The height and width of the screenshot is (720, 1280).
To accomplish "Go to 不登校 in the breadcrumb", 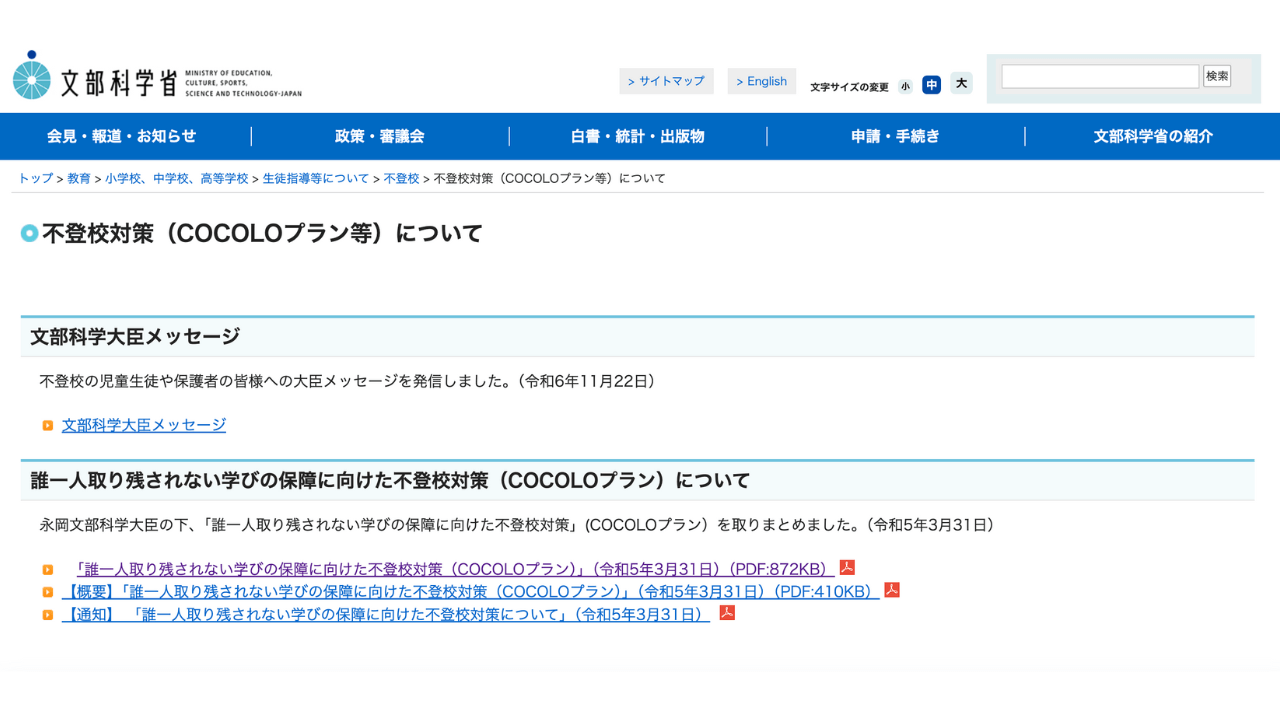I will [401, 179].
